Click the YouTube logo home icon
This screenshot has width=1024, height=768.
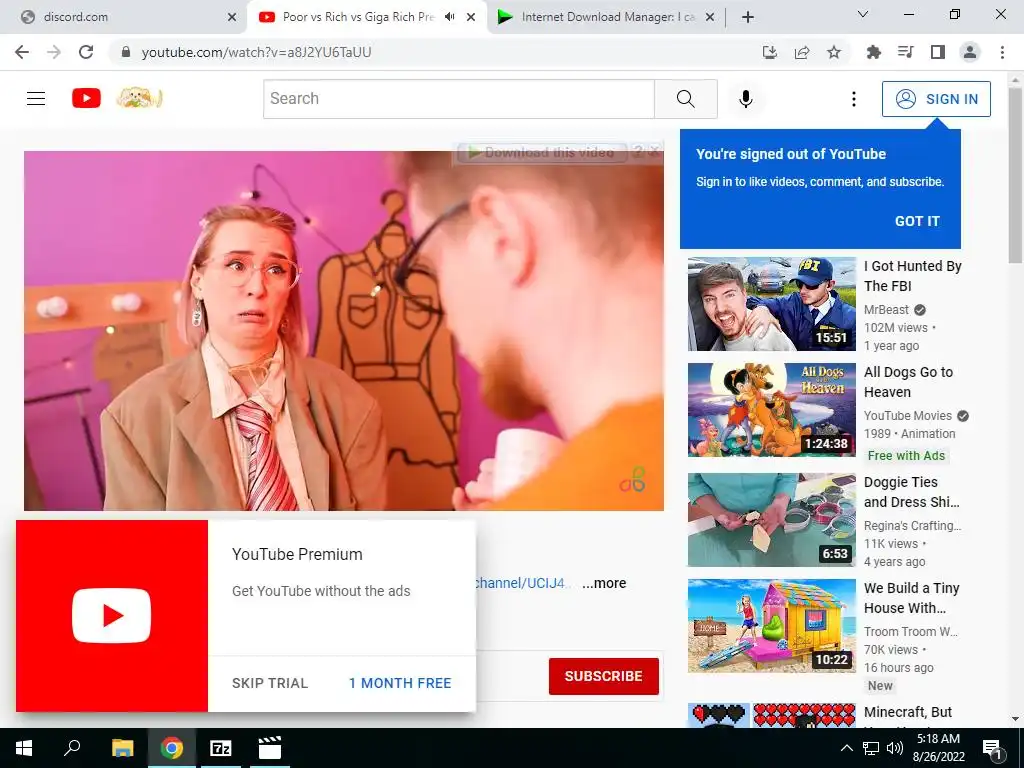[86, 98]
